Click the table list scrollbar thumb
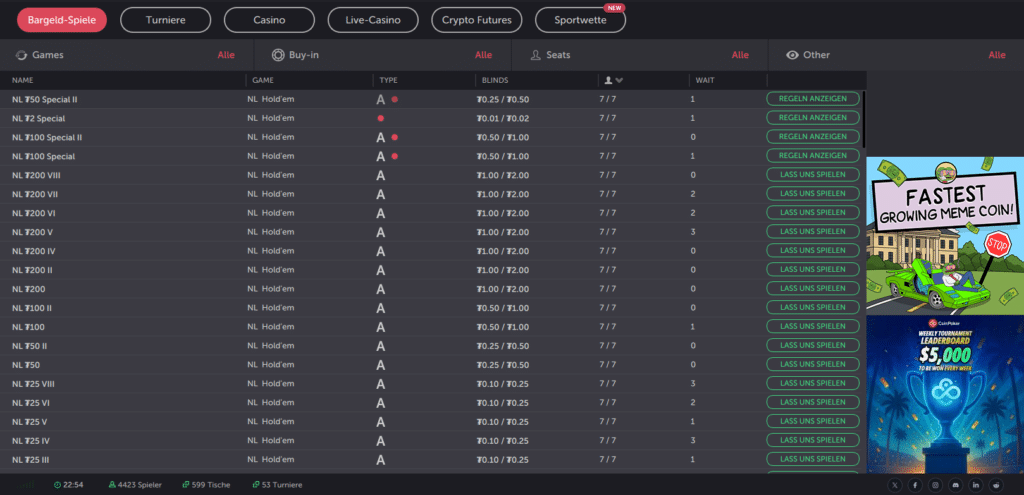The width and height of the screenshot is (1024, 495). click(x=864, y=119)
